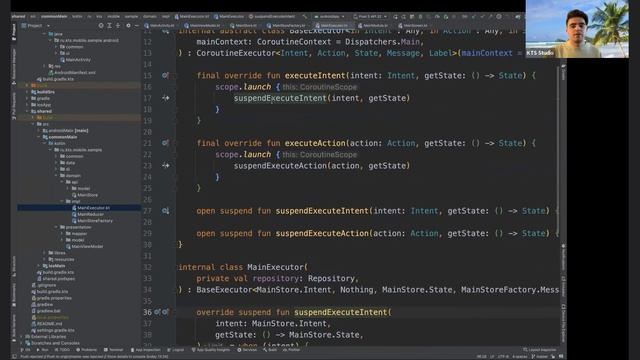Select opened file location target icon in Project panel

[x=101, y=25]
